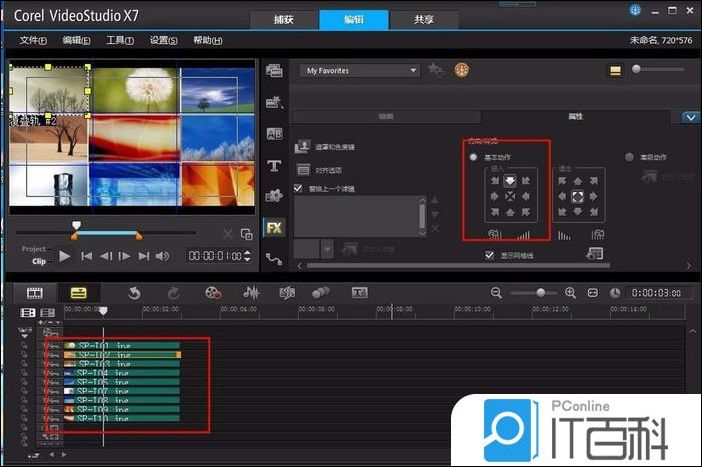Switch to the 捕获 capture tab
702x467 pixels.
284,20
